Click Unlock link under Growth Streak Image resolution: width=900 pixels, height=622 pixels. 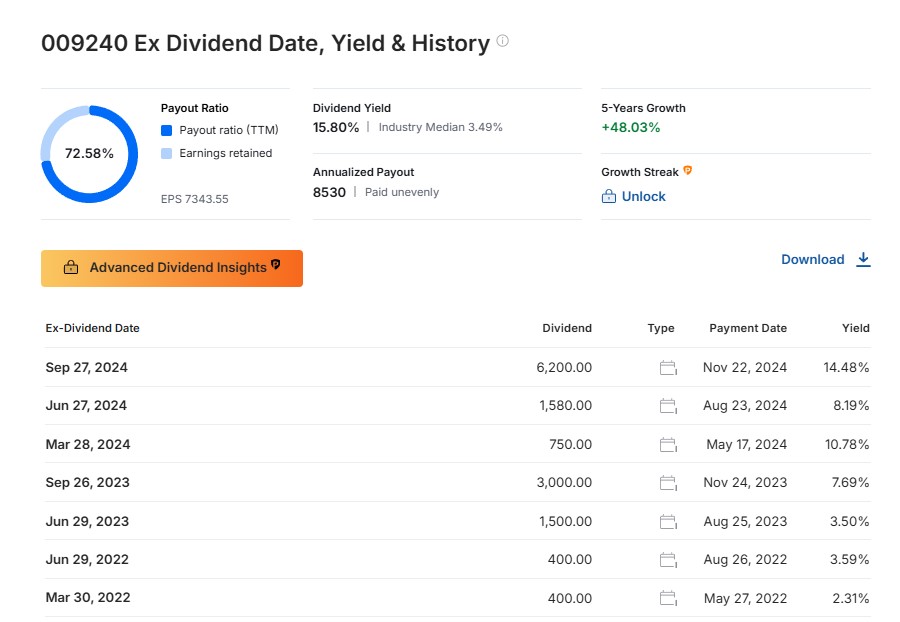633,196
